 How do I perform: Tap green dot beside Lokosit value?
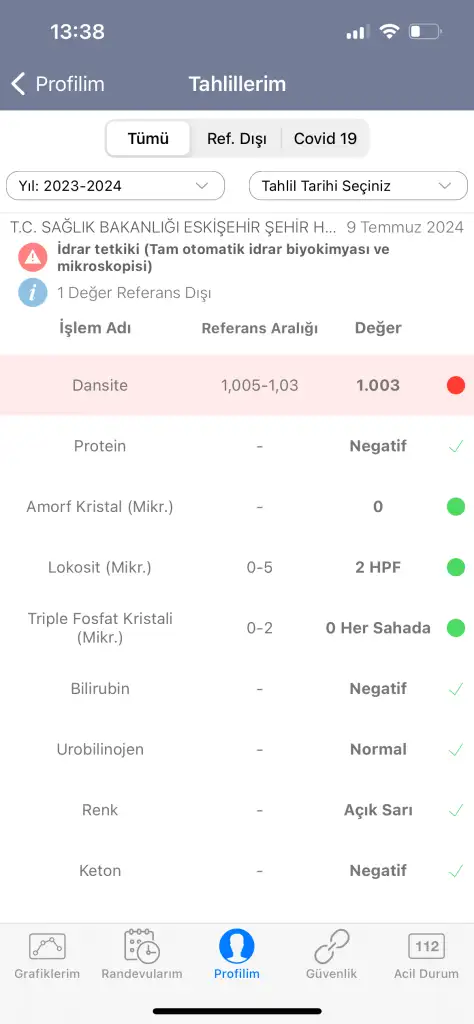(x=456, y=567)
